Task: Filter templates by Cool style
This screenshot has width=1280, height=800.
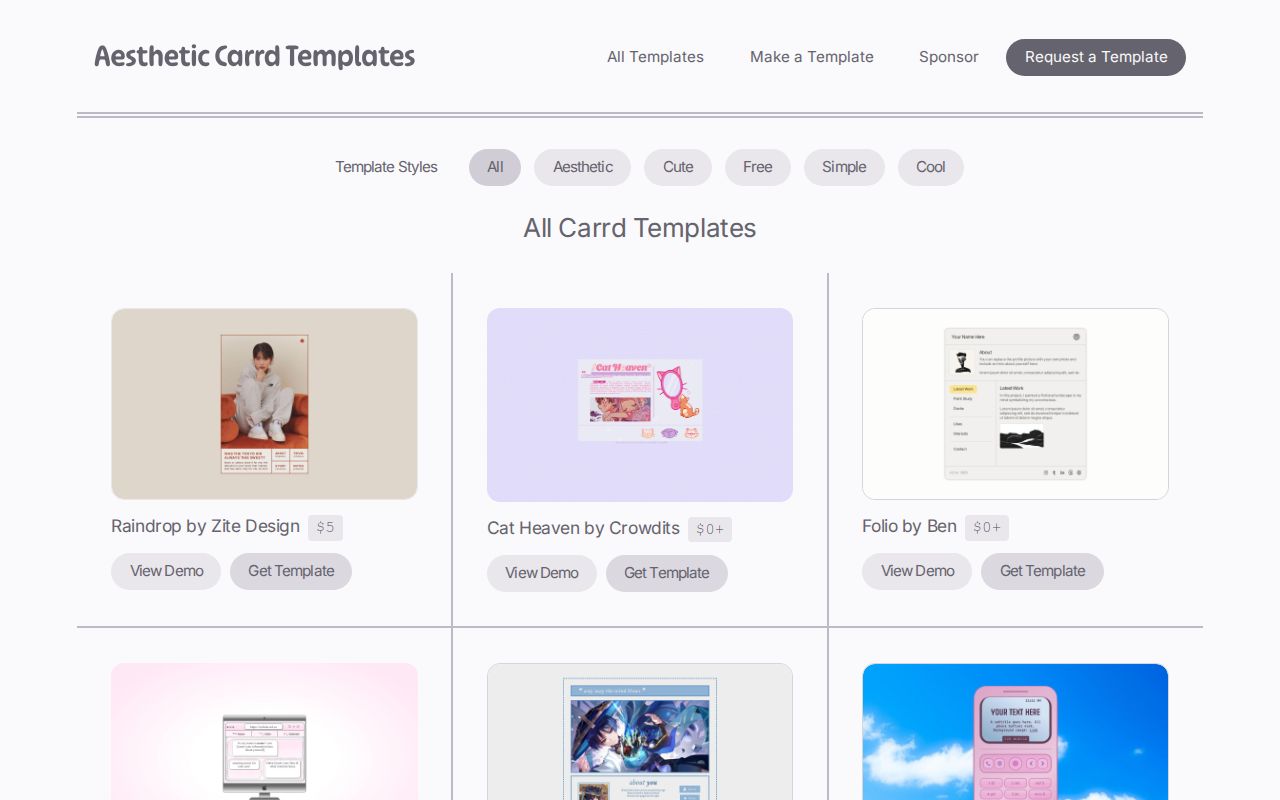Action: 930,167
